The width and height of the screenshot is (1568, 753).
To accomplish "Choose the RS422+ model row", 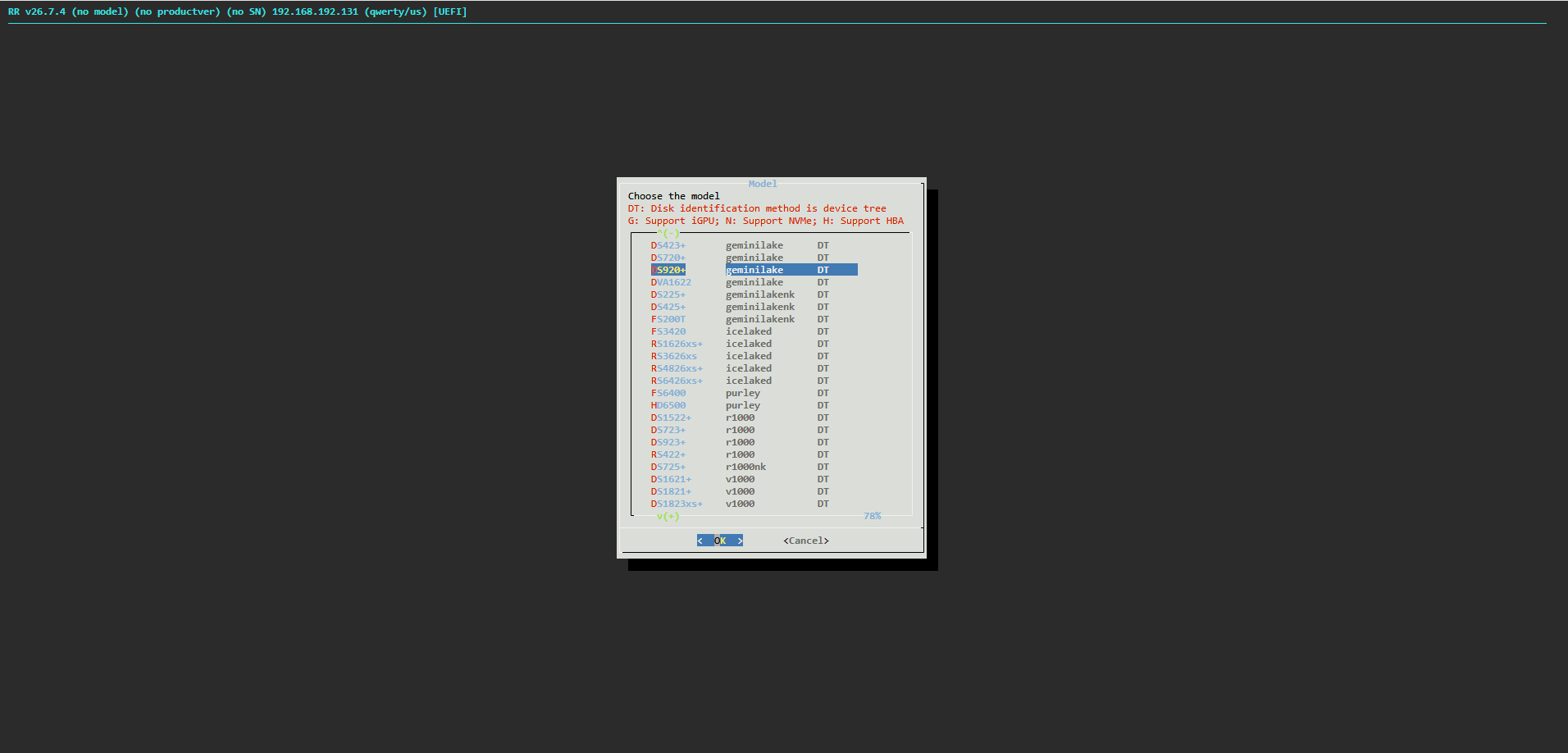I will (754, 454).
